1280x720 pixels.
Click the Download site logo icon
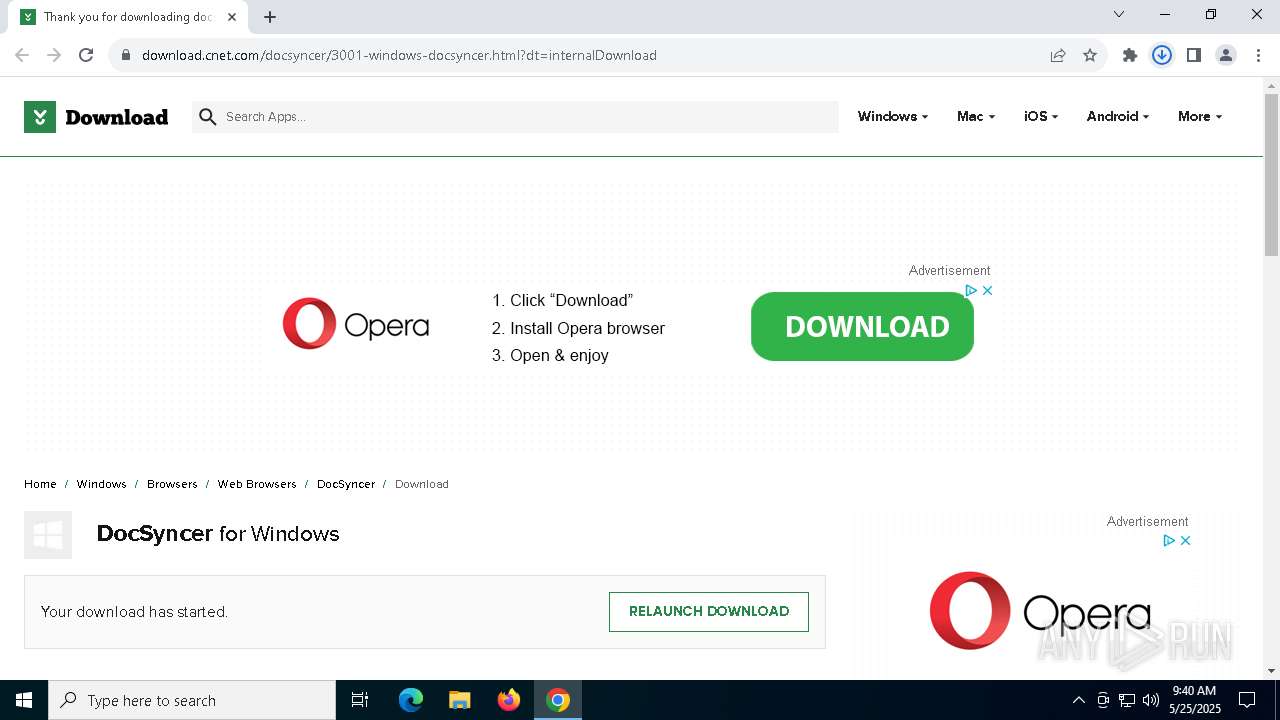[40, 117]
